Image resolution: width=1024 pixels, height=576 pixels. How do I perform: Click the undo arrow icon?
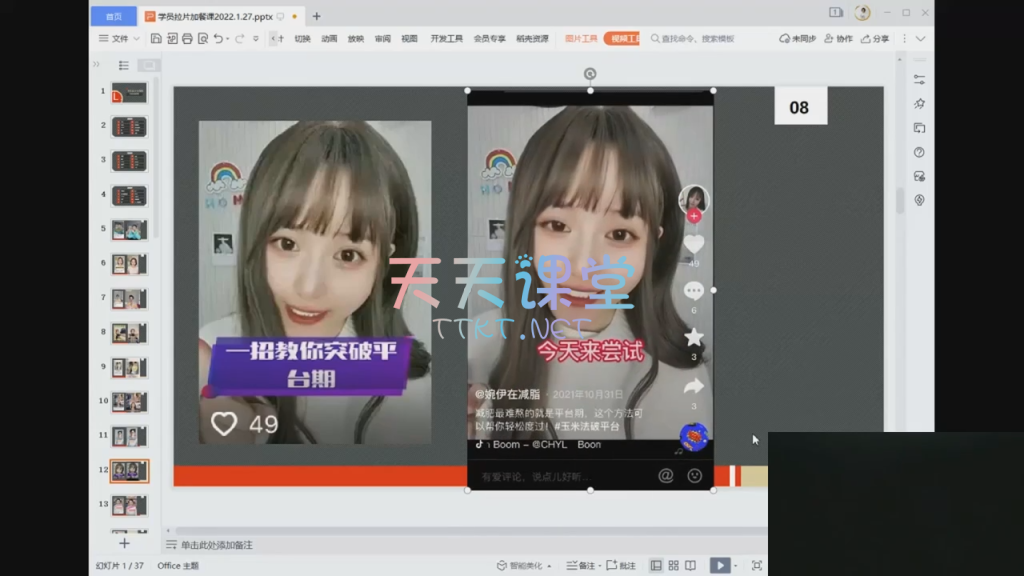coord(218,39)
